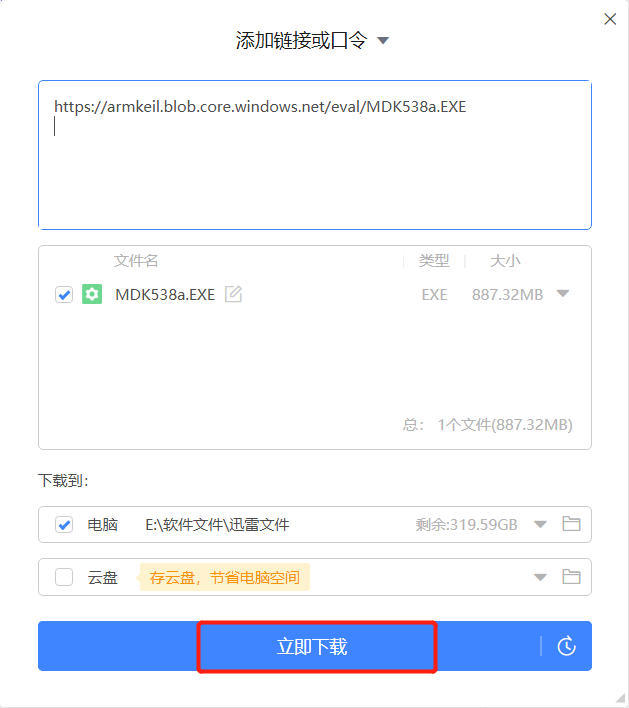Image resolution: width=629 pixels, height=708 pixels.
Task: Click the 存云盘，节省电脑空间 tip label
Action: [x=225, y=577]
